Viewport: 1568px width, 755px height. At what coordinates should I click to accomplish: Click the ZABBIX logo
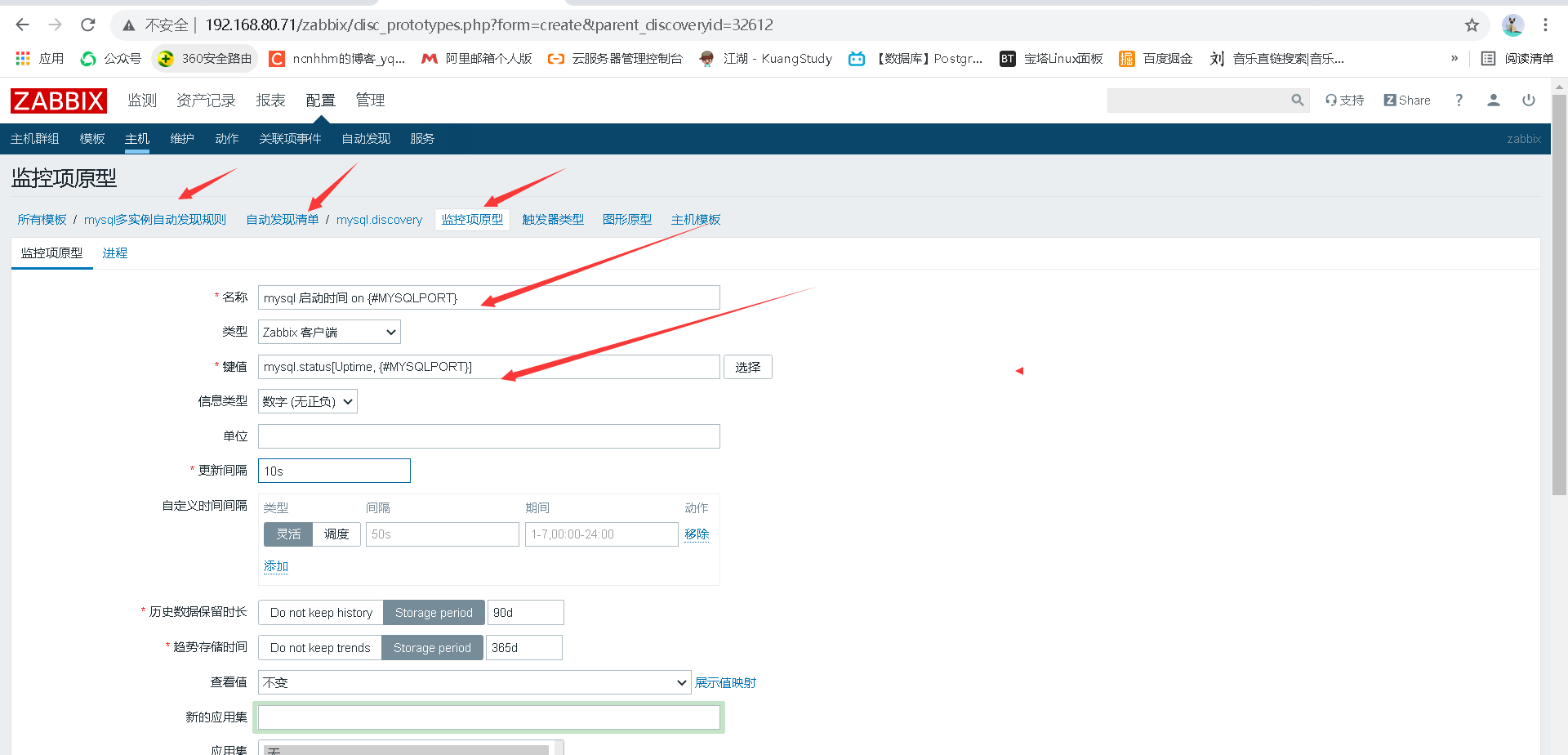[59, 101]
